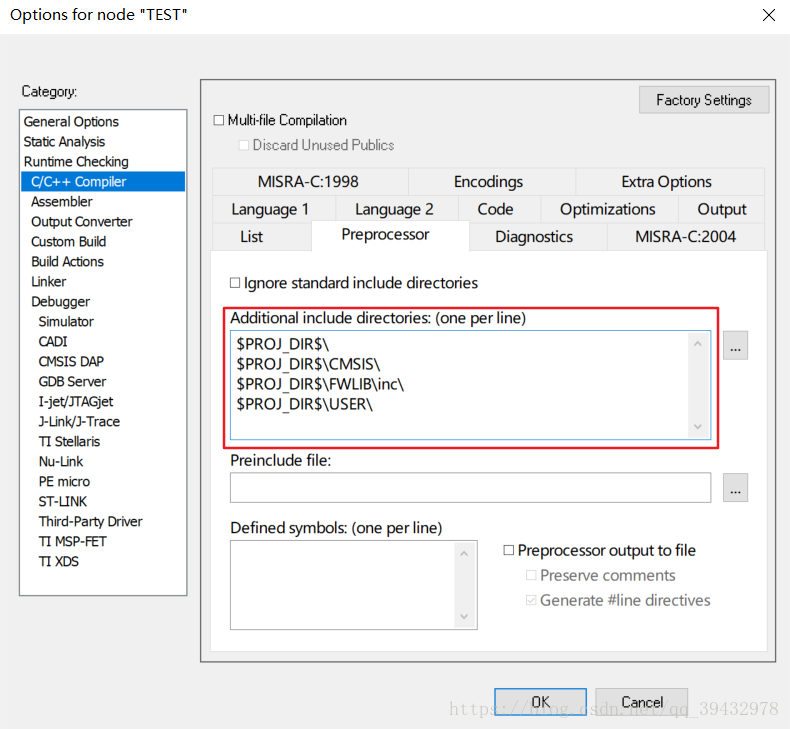
Task: Open the Diagnostics tab
Action: [534, 237]
